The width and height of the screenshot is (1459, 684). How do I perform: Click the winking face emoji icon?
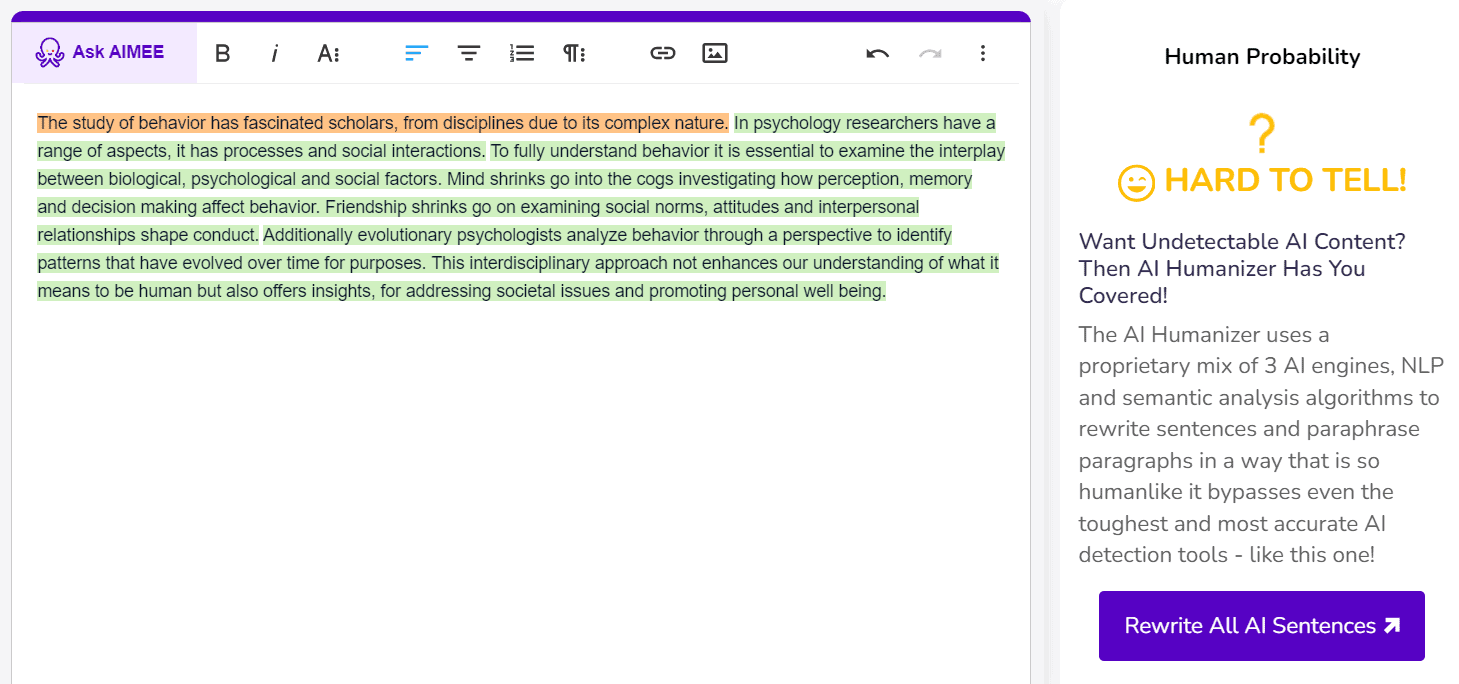pyautogui.click(x=1136, y=182)
